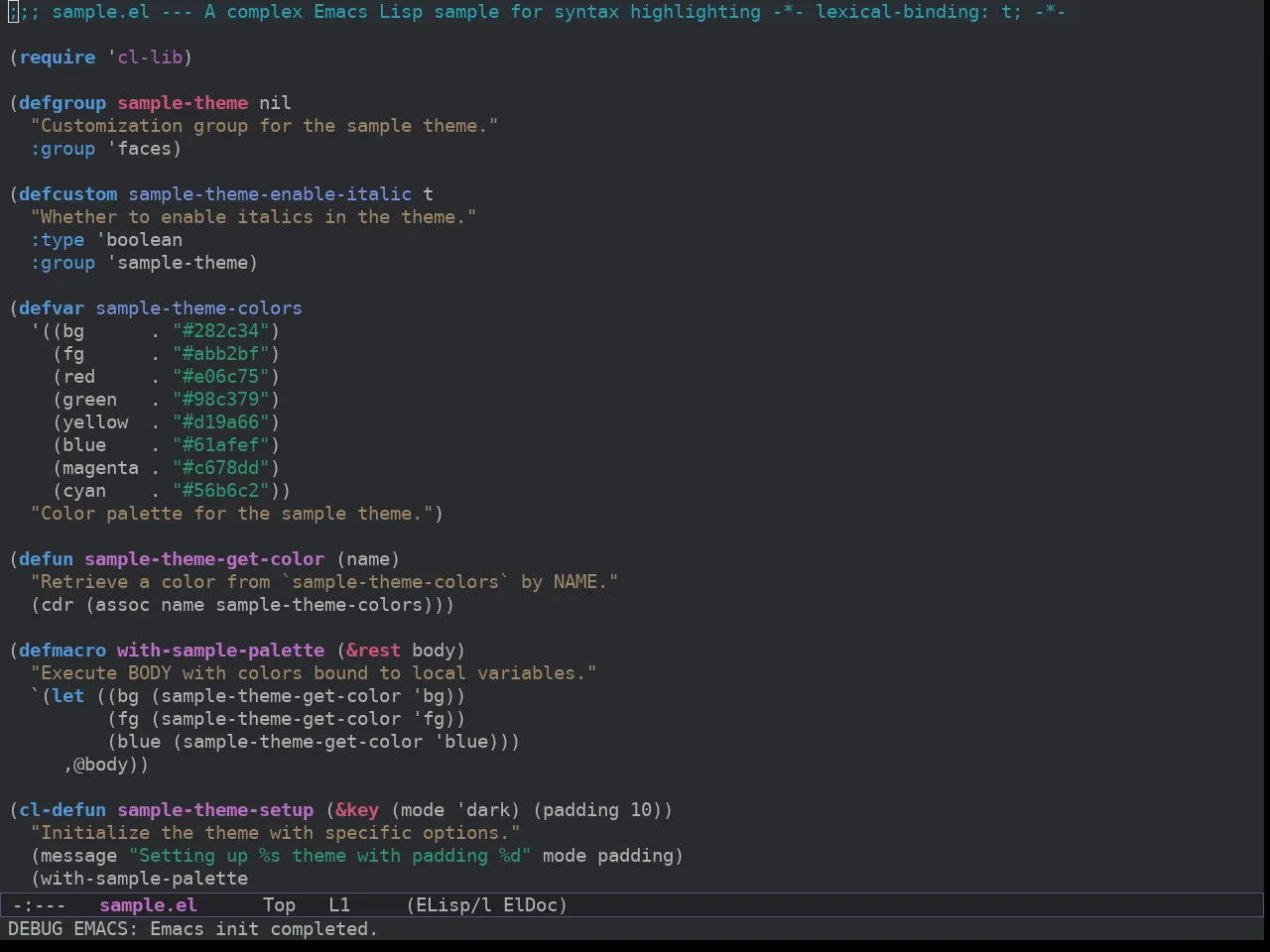Click the color string "#e06c75"
This screenshot has height=952, width=1270.
pyautogui.click(x=221, y=377)
